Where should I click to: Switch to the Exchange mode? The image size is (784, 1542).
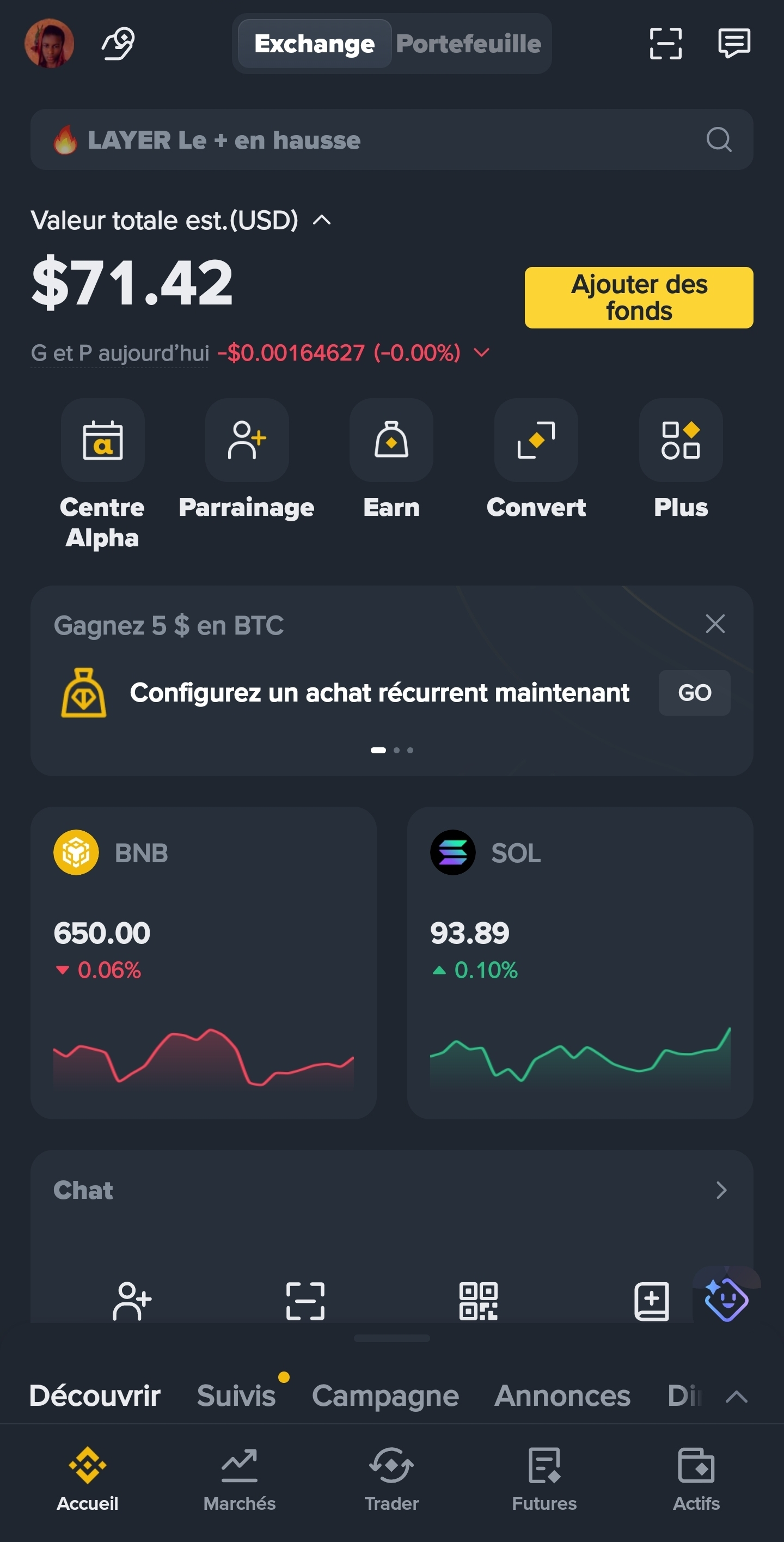pyautogui.click(x=315, y=44)
